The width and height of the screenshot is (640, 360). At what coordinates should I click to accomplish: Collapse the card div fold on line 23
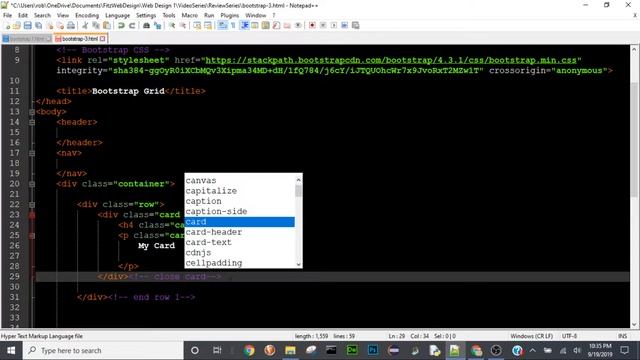click(32, 215)
